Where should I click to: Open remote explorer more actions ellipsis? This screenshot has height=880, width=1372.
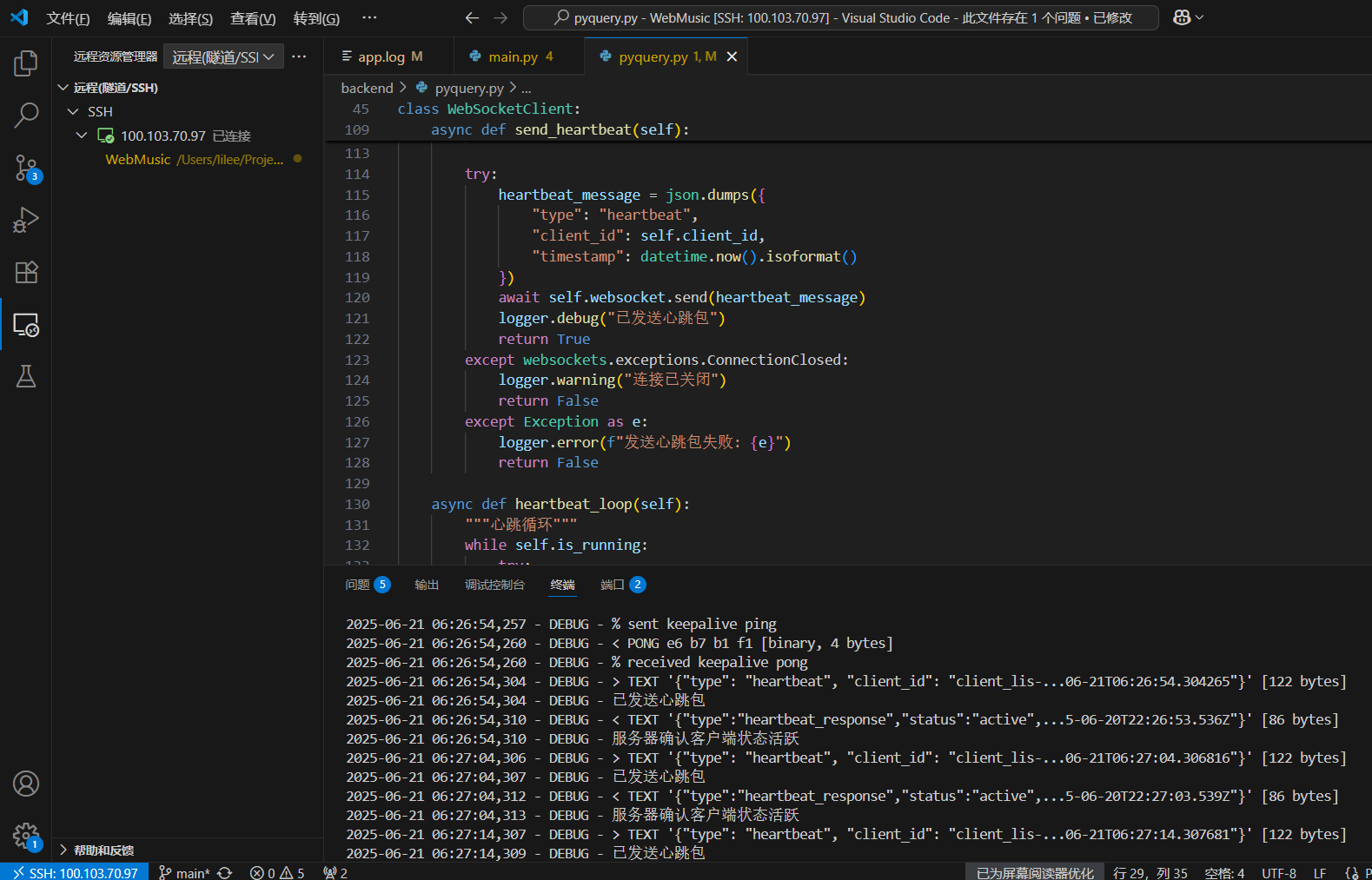[x=299, y=56]
